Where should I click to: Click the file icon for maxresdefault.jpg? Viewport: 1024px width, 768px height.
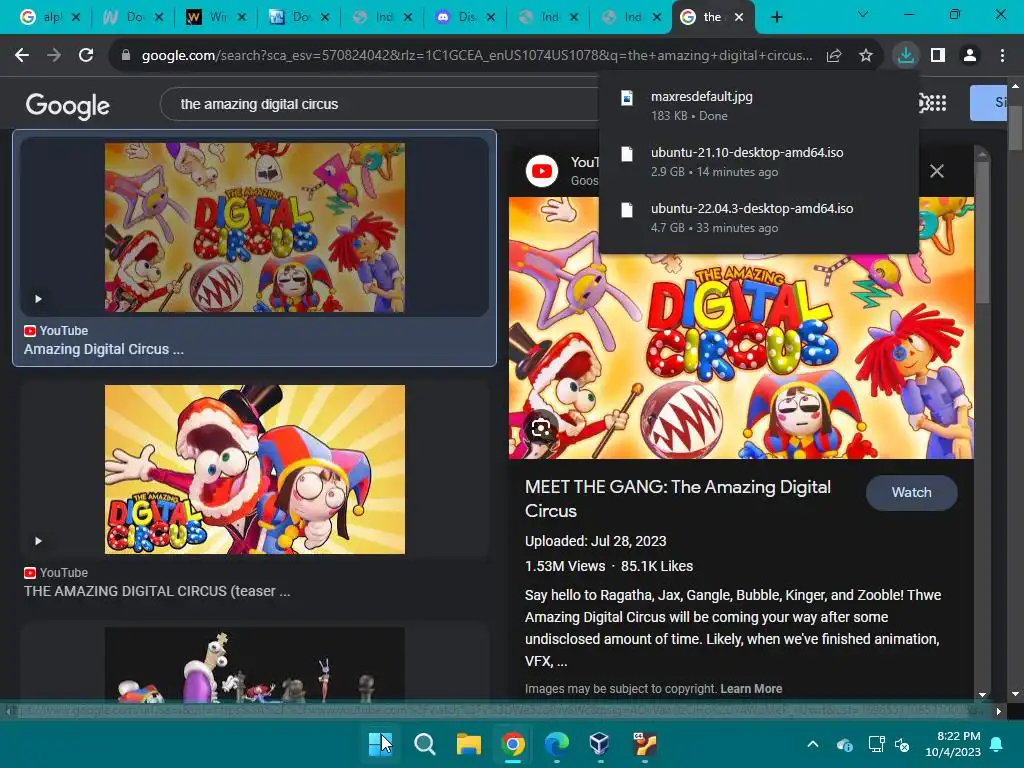[627, 97]
